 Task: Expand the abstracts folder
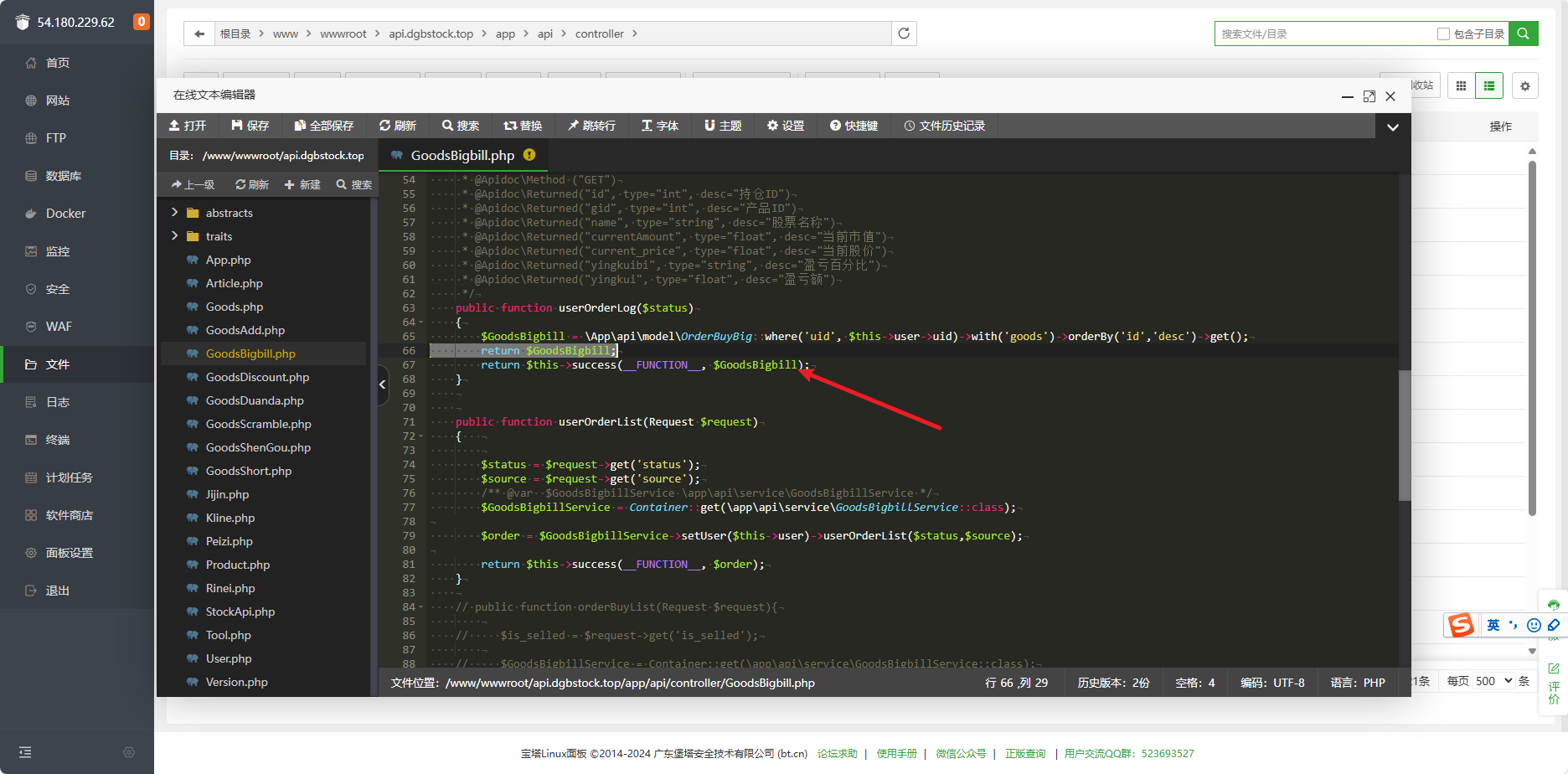pos(175,213)
